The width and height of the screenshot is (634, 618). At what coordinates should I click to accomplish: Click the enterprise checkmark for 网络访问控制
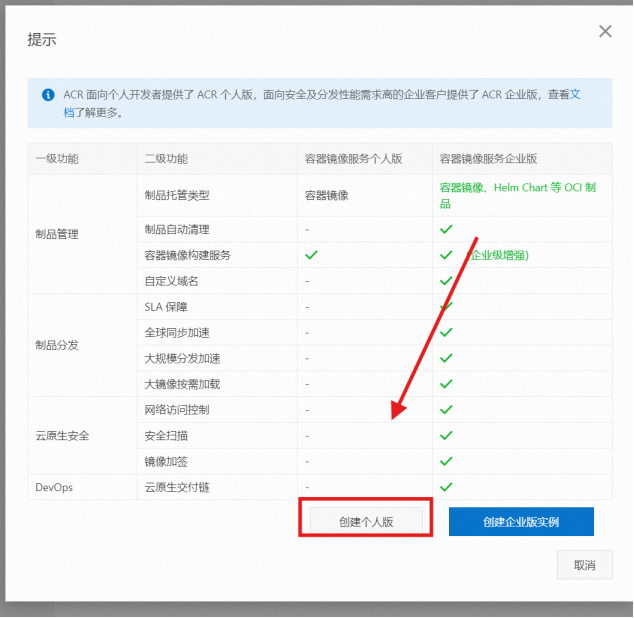click(x=446, y=410)
